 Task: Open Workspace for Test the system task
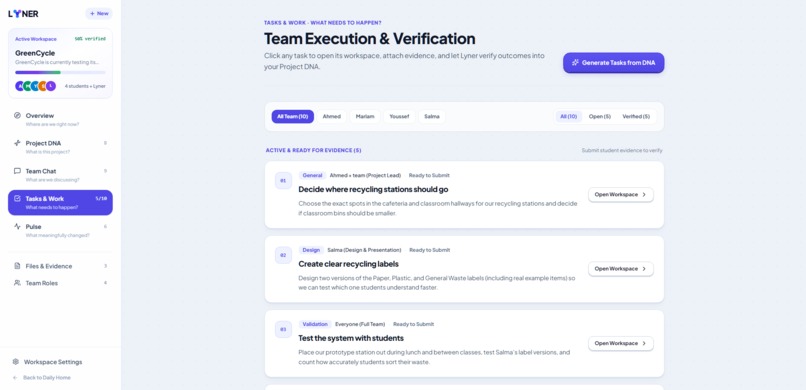pos(620,343)
